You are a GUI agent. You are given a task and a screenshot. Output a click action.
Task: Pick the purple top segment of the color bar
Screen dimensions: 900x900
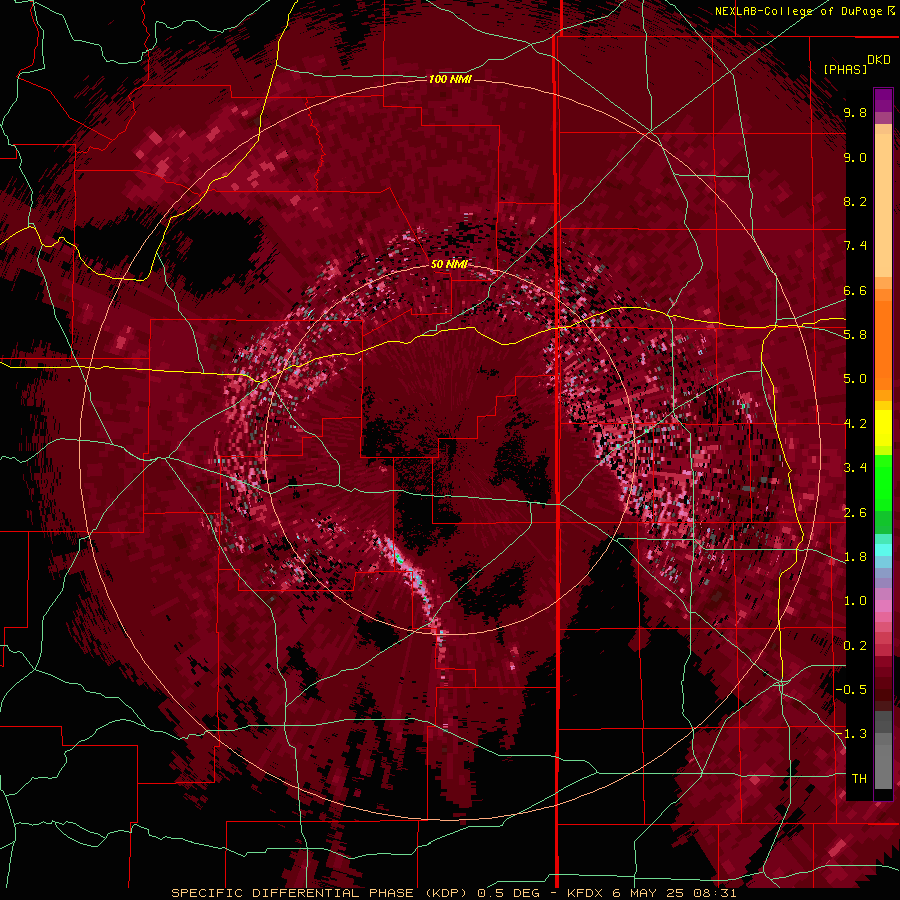point(883,100)
